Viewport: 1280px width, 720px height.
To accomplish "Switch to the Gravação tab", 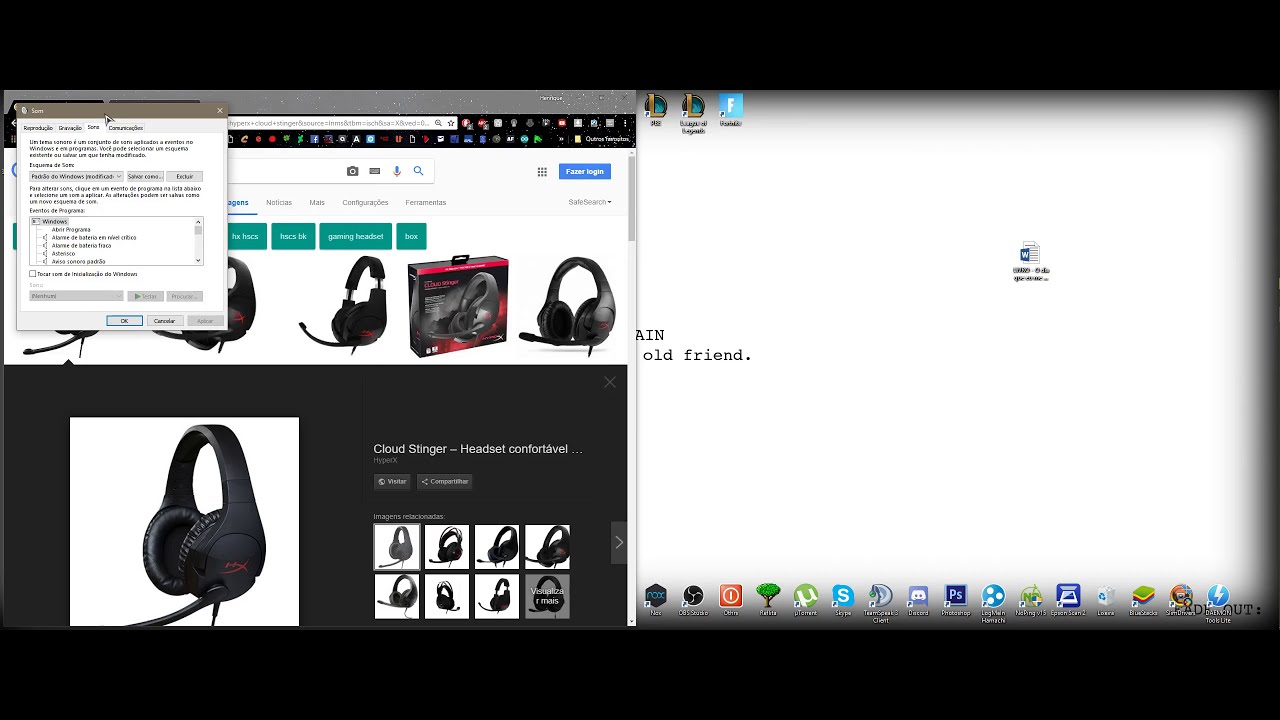I will pyautogui.click(x=70, y=128).
